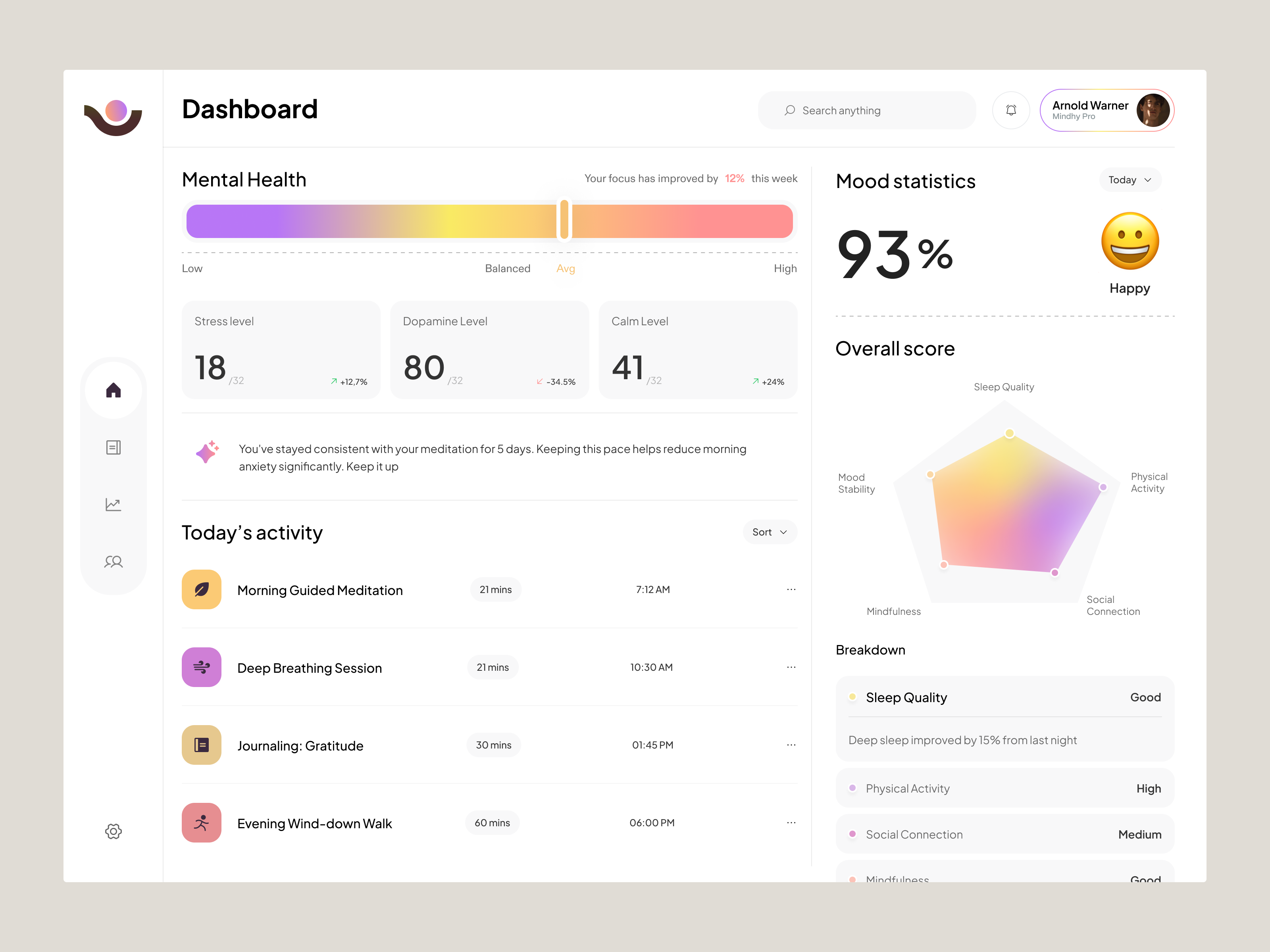Open the Today period dropdown
The width and height of the screenshot is (1270, 952).
pyautogui.click(x=1130, y=180)
